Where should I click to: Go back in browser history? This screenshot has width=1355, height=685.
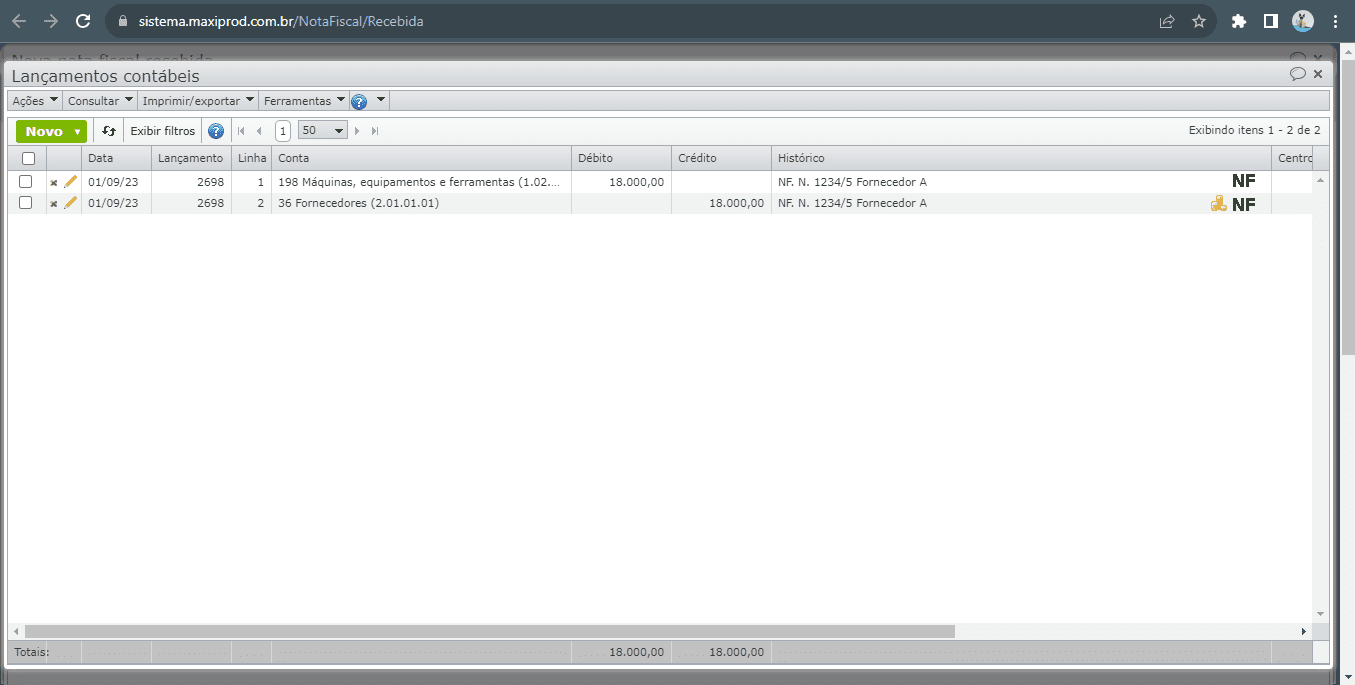pyautogui.click(x=19, y=21)
